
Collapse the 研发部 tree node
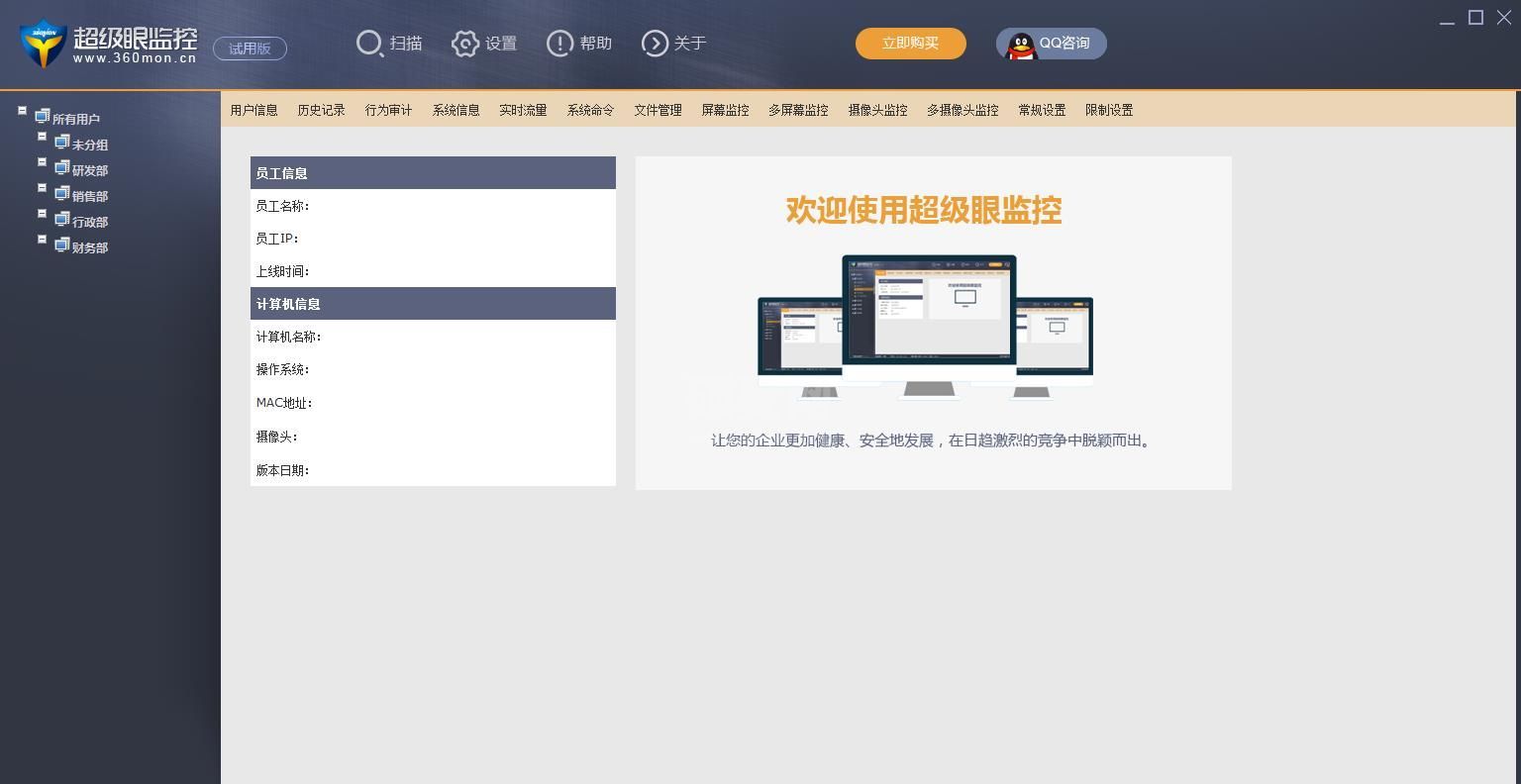[x=42, y=162]
